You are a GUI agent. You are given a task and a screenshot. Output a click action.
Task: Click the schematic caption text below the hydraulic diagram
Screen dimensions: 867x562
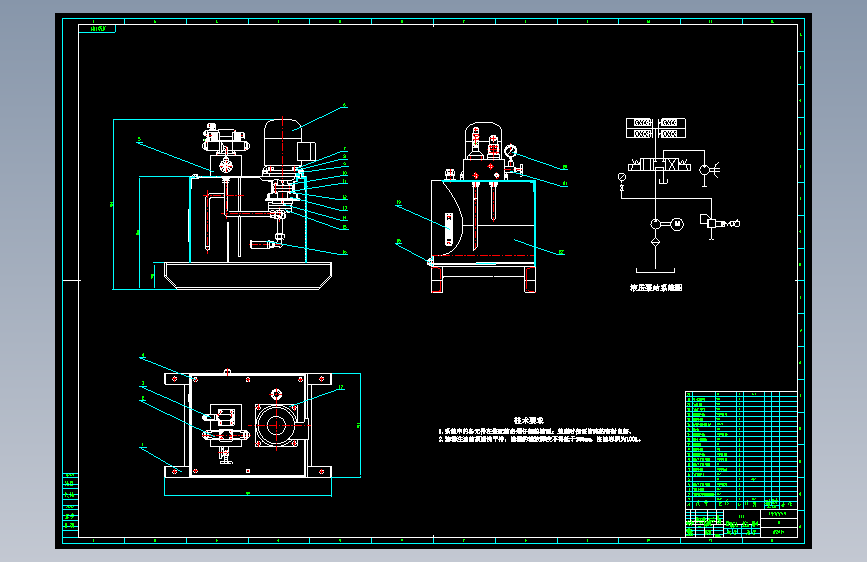click(x=656, y=288)
